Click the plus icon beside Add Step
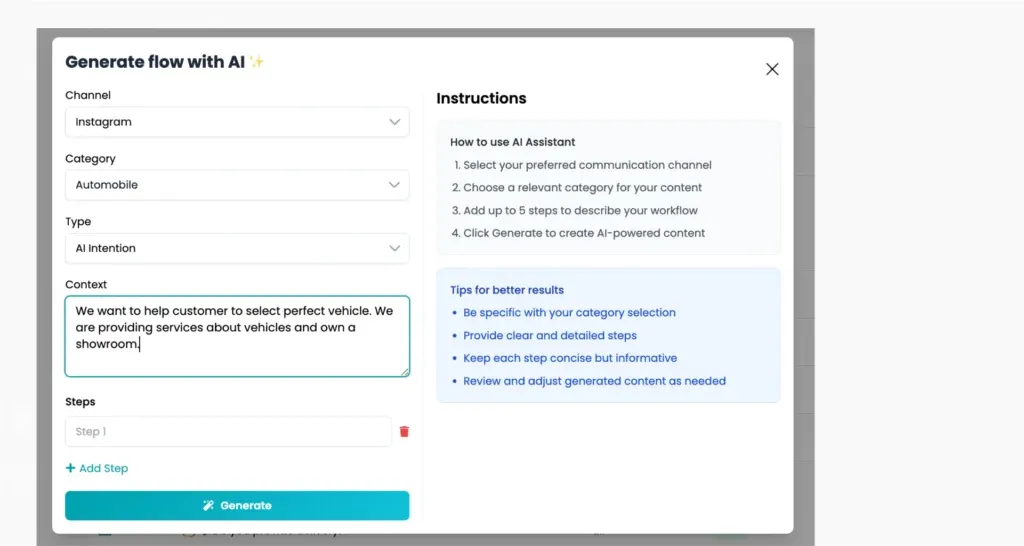 coord(71,468)
